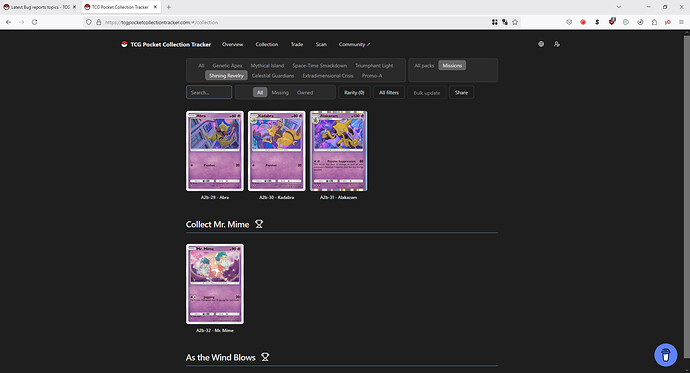Click TCG Pocket Collection Tracker site title
This screenshot has height=373, width=690.
[x=170, y=44]
